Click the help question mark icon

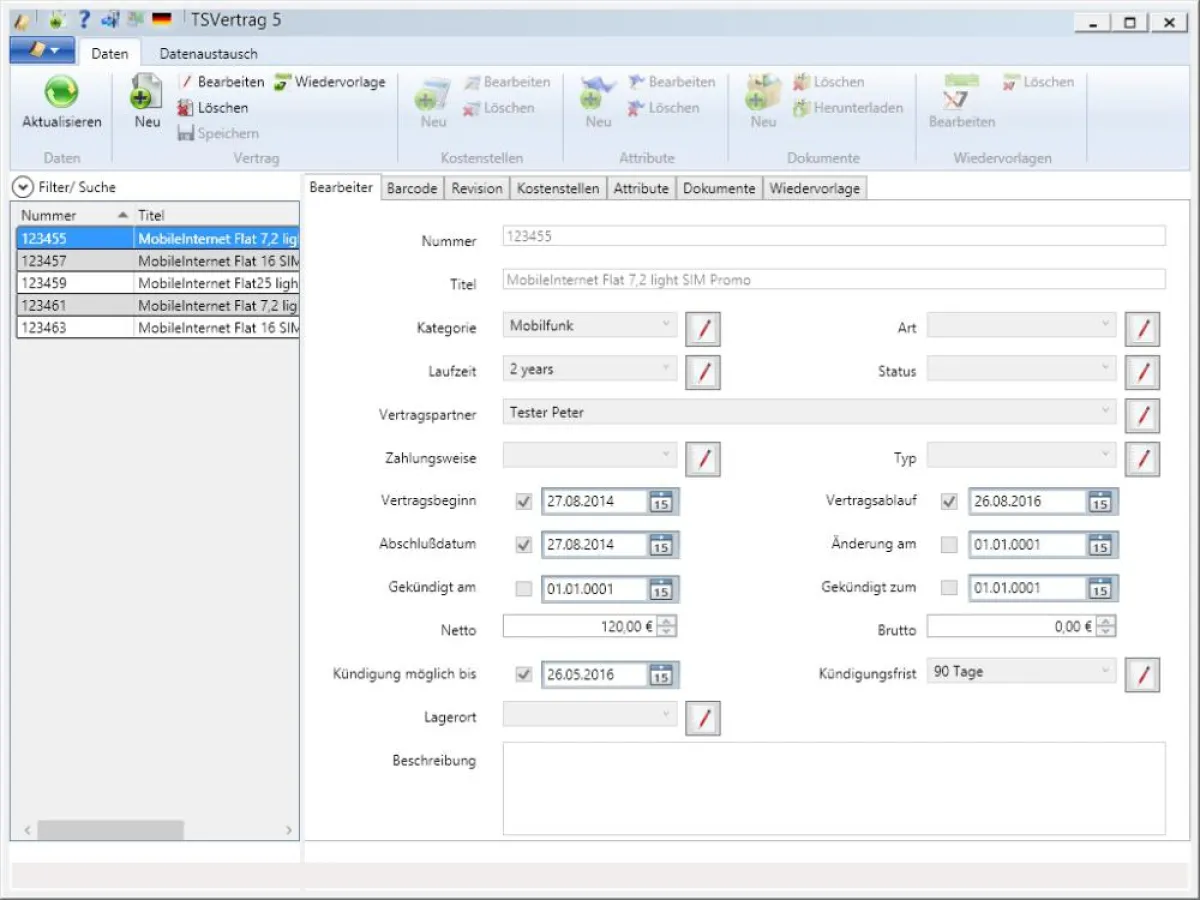[85, 20]
